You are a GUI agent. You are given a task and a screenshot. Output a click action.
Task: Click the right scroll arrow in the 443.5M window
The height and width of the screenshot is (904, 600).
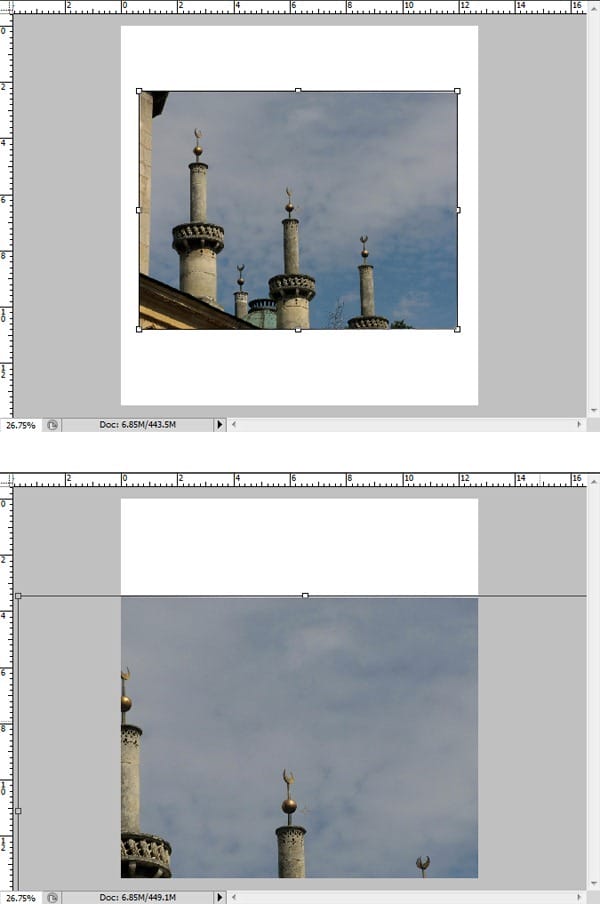tap(579, 424)
